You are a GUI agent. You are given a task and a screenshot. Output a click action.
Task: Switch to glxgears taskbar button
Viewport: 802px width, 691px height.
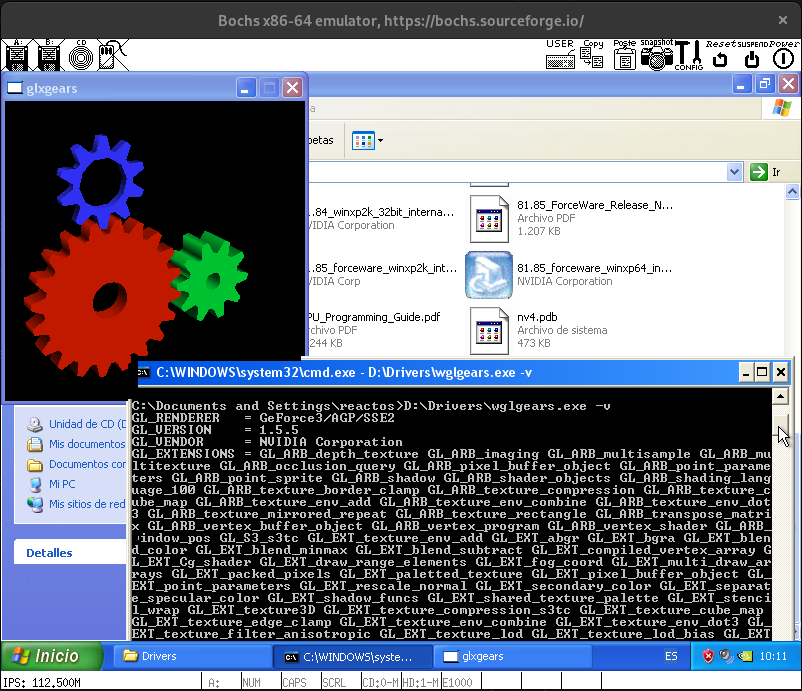point(513,656)
